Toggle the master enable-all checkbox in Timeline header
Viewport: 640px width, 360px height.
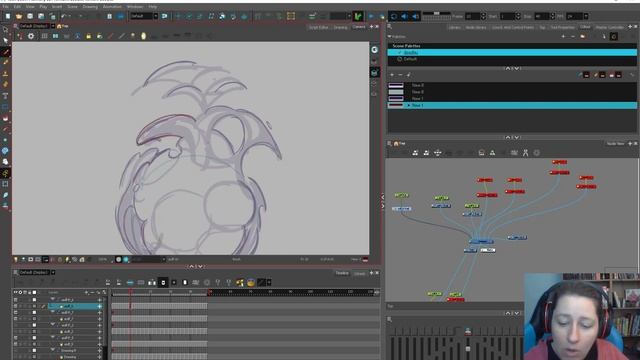(x=34, y=292)
